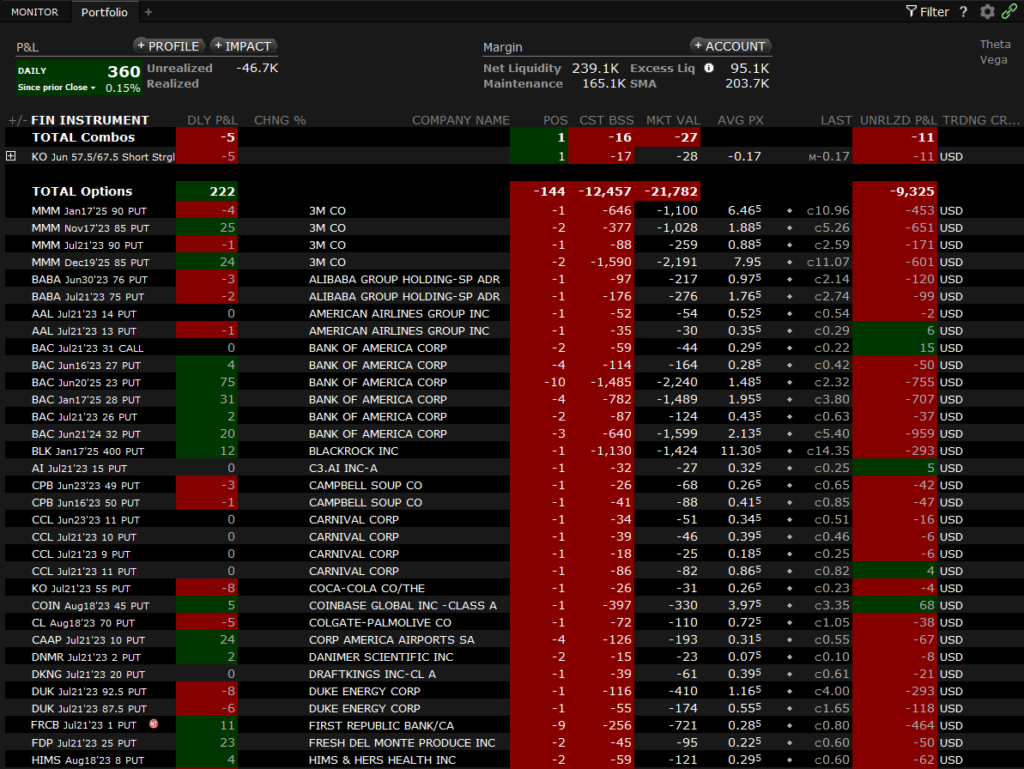This screenshot has height=769, width=1024.
Task: Click the +/- expand-all icon beside FIN INSTRUMENT
Action: click(16, 120)
